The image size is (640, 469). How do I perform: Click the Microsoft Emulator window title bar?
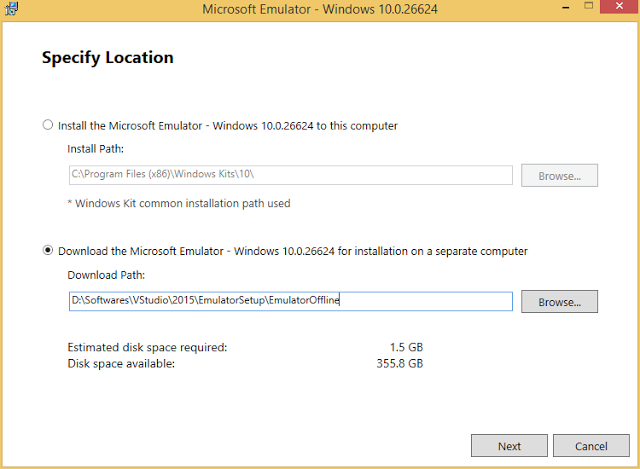pos(320,10)
